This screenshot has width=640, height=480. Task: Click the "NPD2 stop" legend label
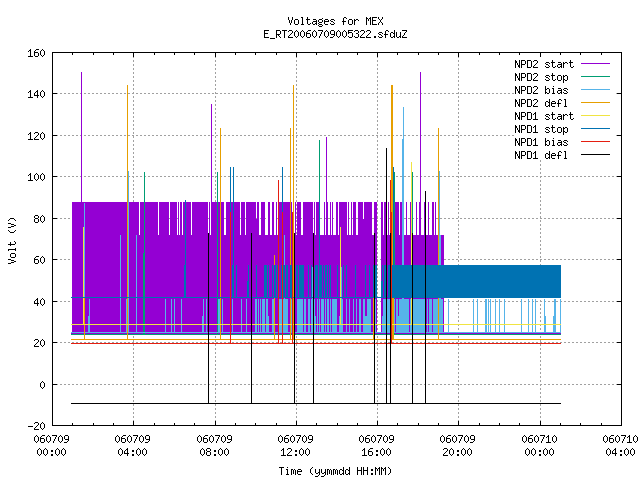pos(541,77)
